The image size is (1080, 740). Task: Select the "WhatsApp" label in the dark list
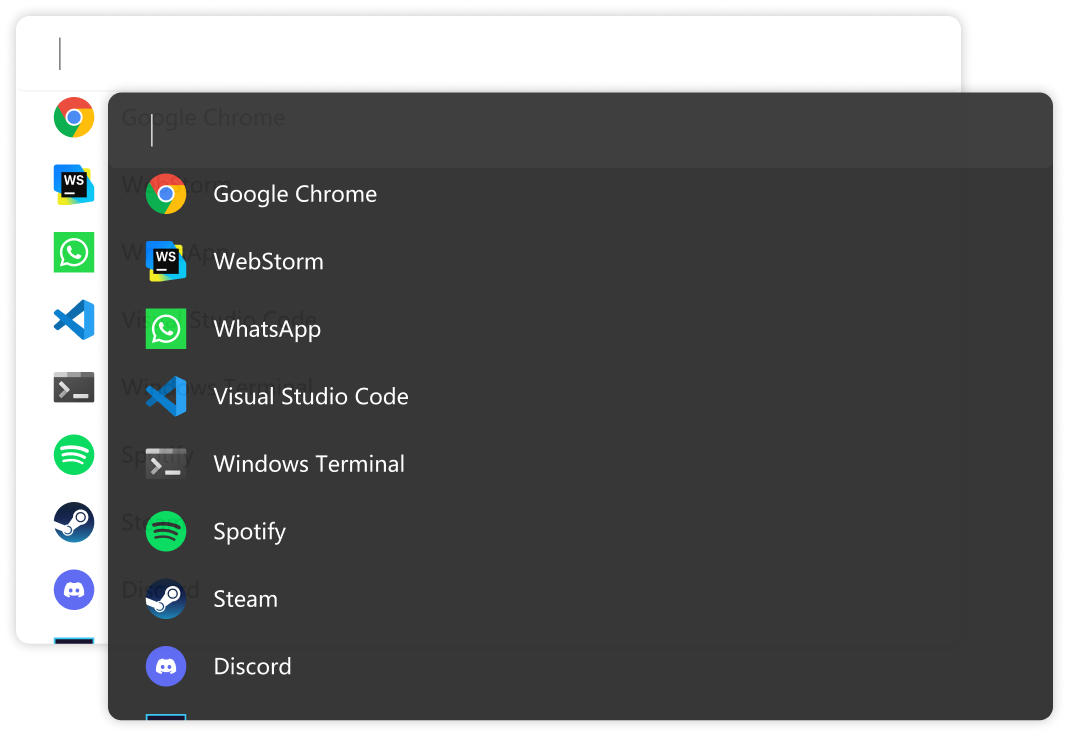pos(267,329)
